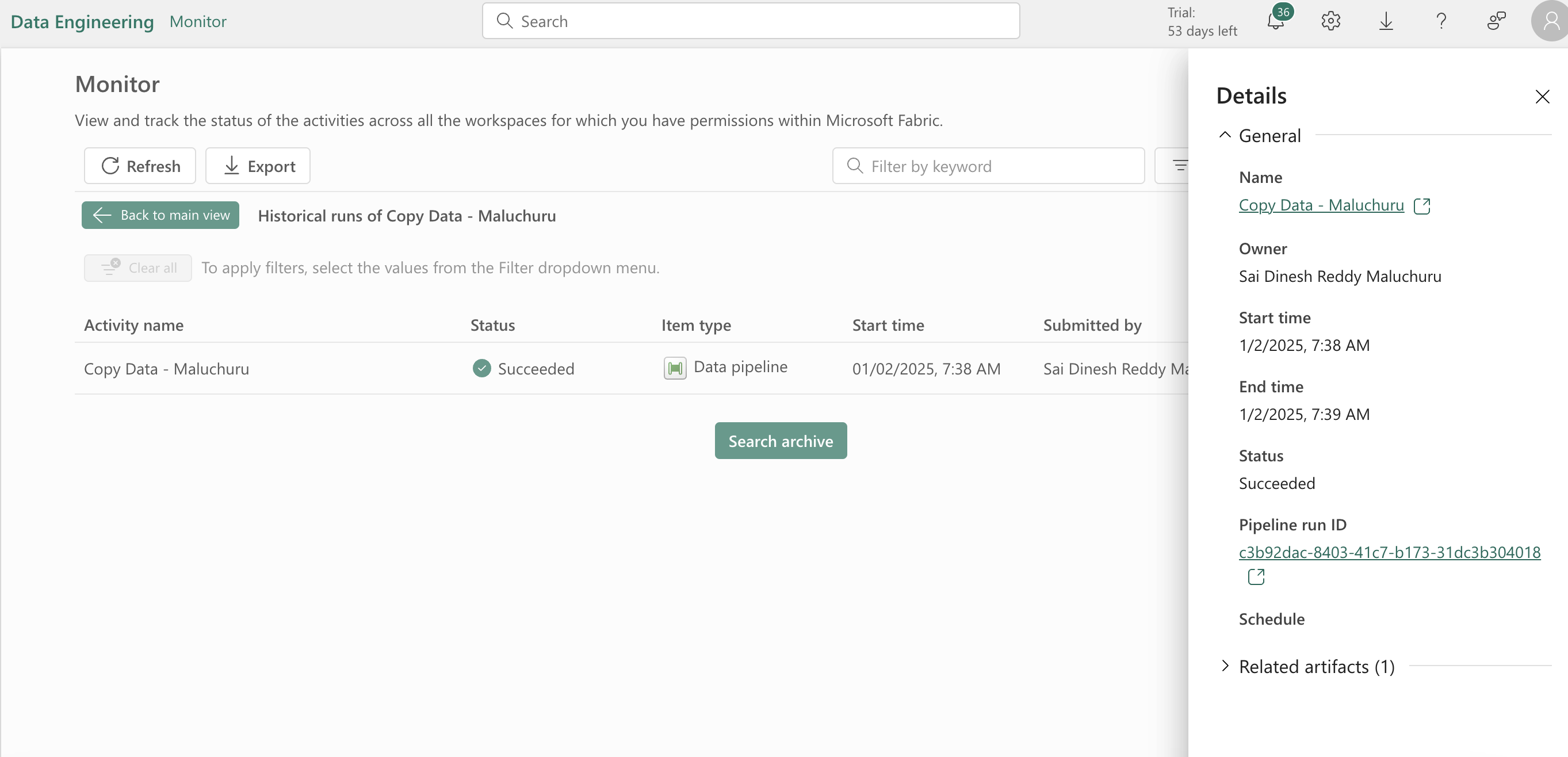Click the Sai Dinesh Reddy submitted-by cell
This screenshot has width=1568, height=757.
[x=1115, y=368]
